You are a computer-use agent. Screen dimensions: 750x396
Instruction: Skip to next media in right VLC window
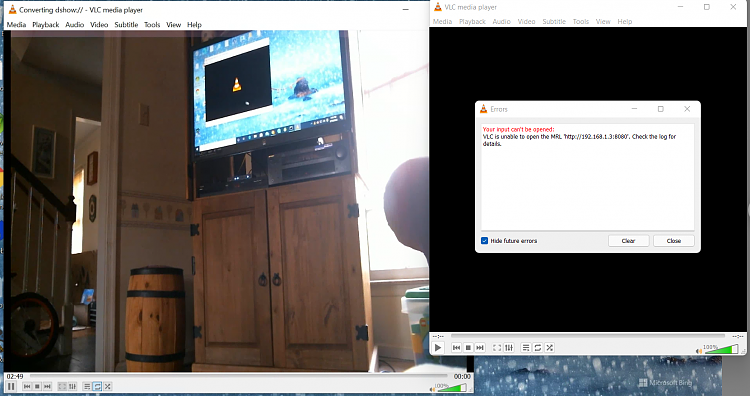pos(480,348)
